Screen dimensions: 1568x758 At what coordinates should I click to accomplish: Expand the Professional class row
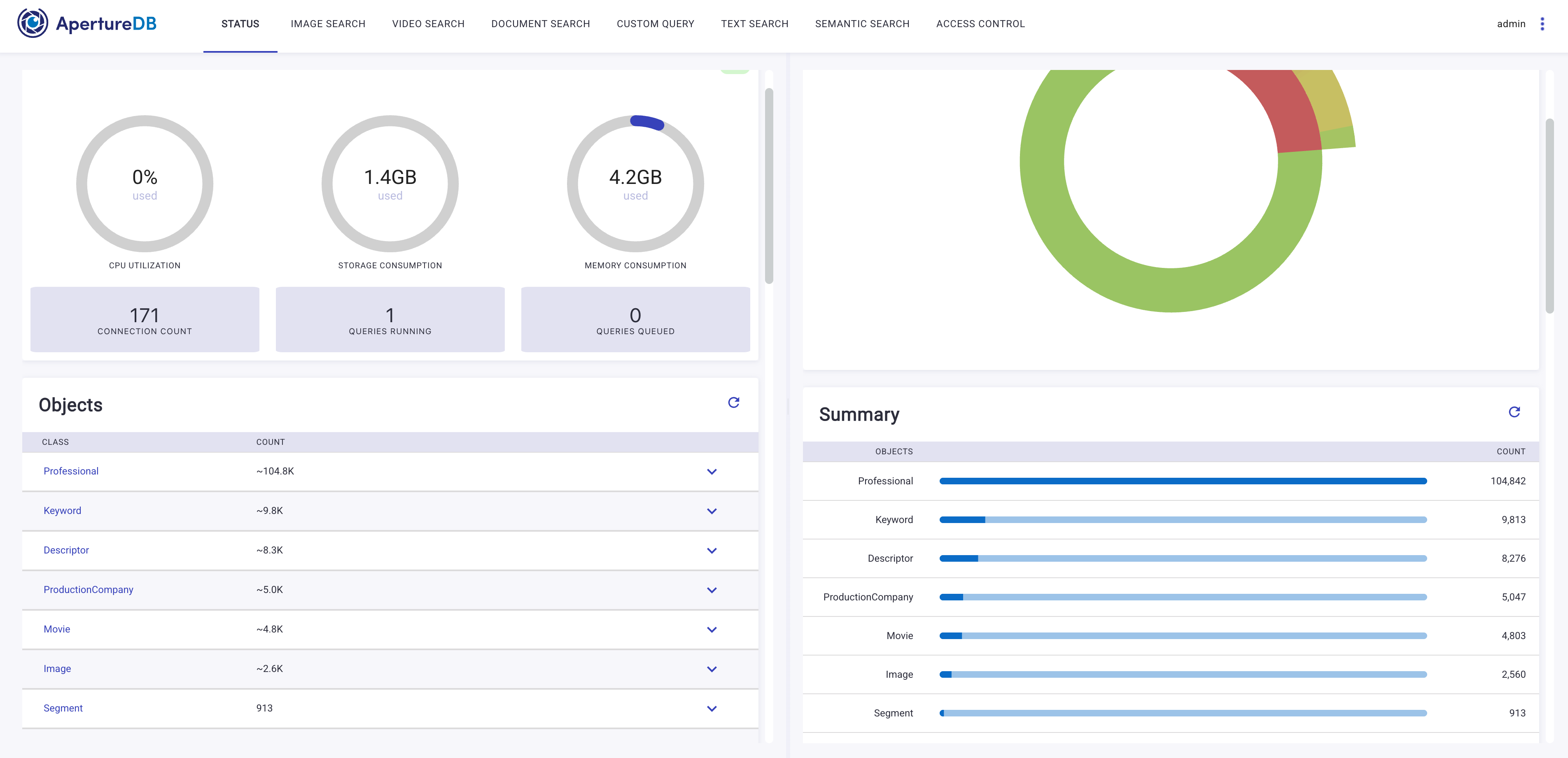[x=712, y=472]
